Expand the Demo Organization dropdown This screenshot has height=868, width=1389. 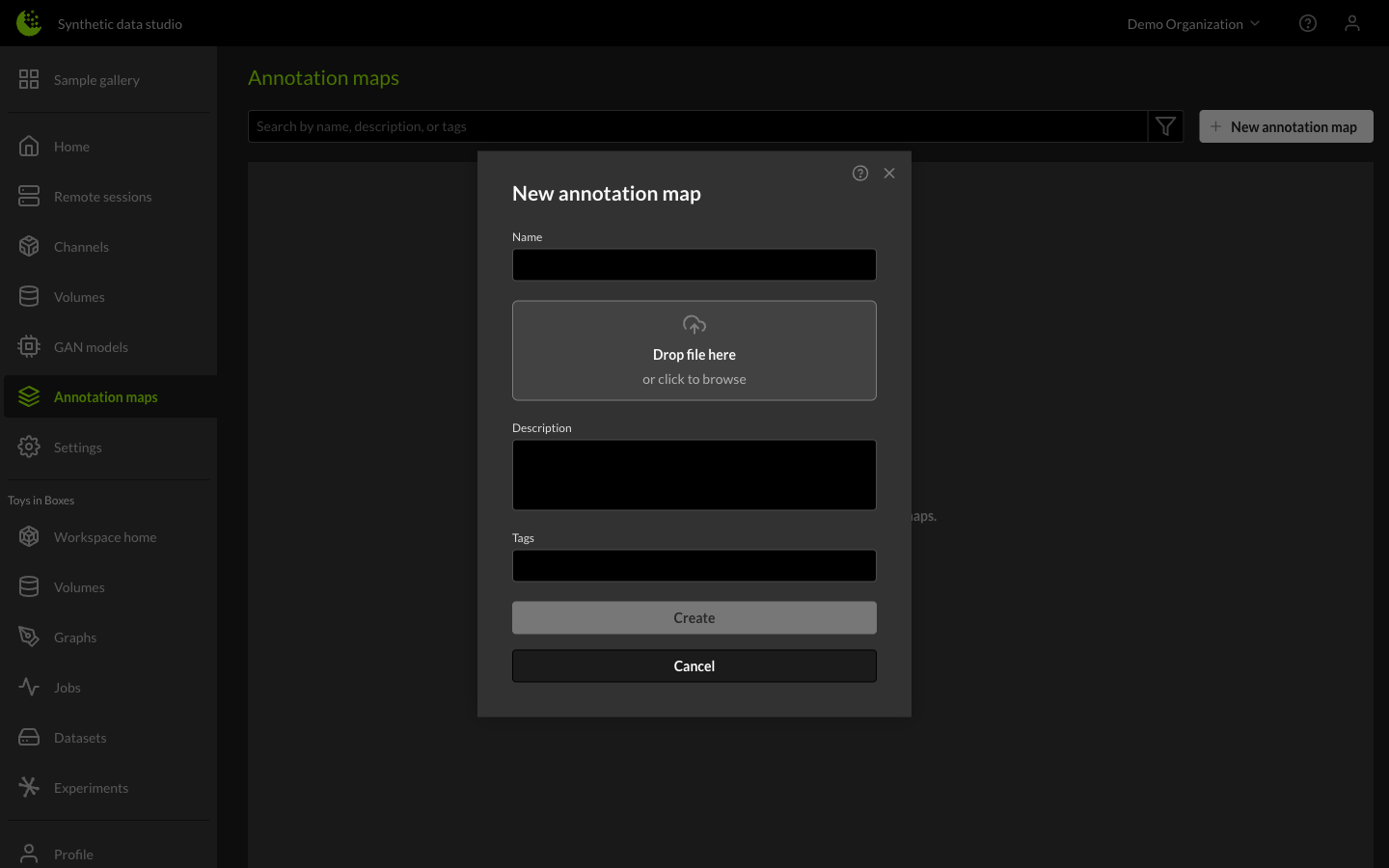1193,23
